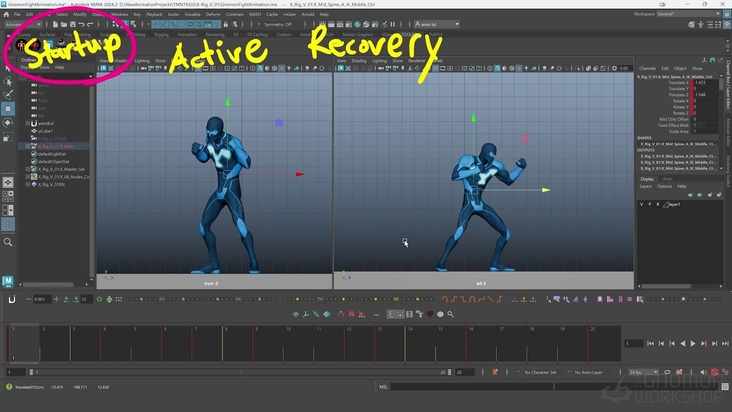Image resolution: width=732 pixels, height=412 pixels.
Task: Open the Constrain menu
Action: pos(234,14)
